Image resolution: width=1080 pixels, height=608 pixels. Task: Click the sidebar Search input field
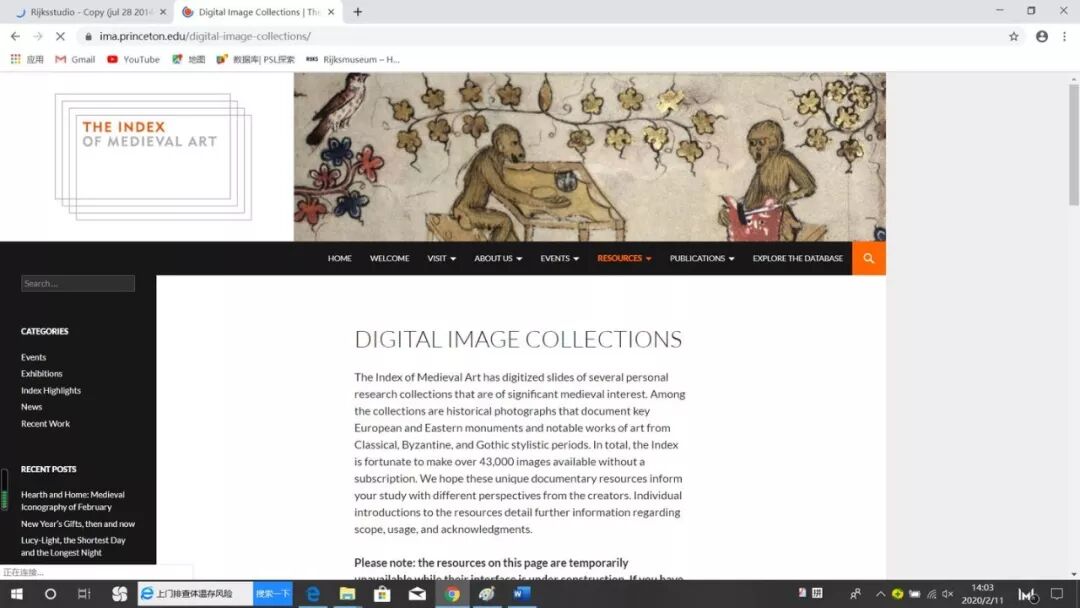[x=78, y=284]
